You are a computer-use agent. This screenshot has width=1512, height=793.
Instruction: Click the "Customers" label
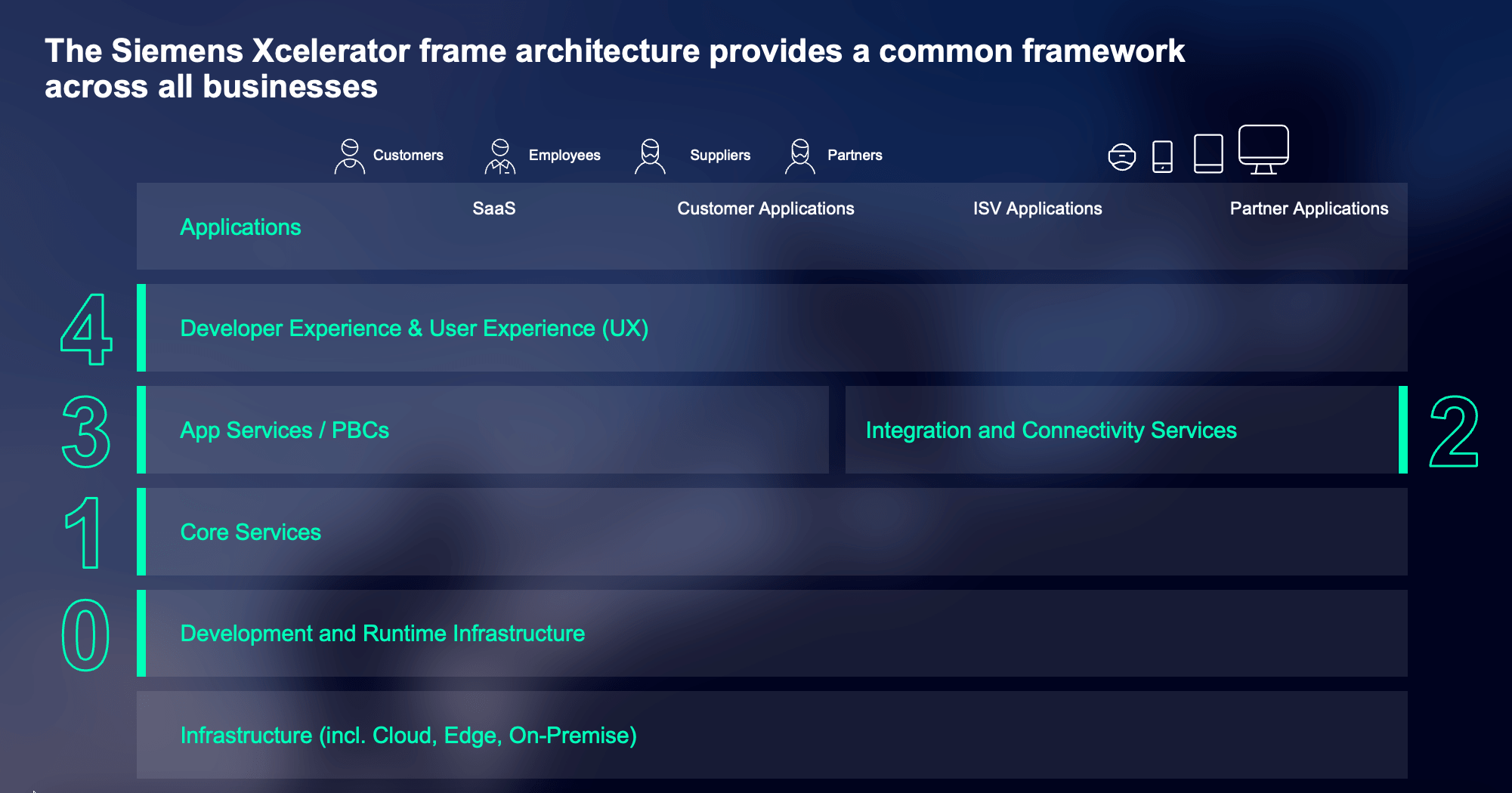pyautogui.click(x=408, y=155)
